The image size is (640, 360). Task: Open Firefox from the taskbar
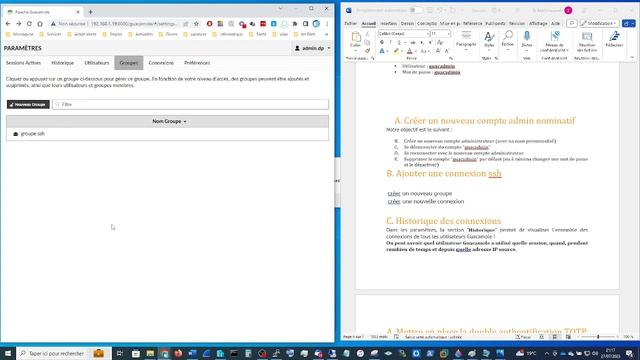(178, 353)
